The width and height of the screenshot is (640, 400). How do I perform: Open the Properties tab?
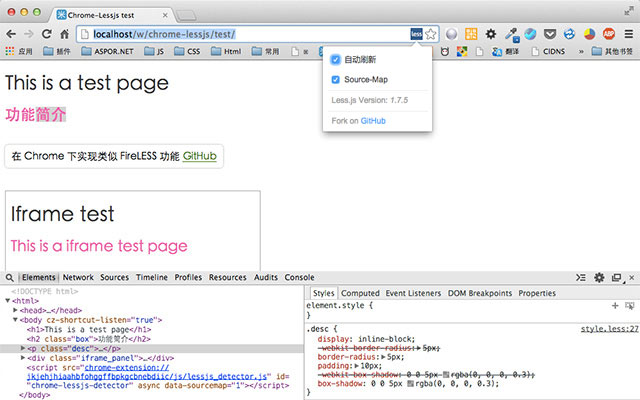[x=537, y=293]
